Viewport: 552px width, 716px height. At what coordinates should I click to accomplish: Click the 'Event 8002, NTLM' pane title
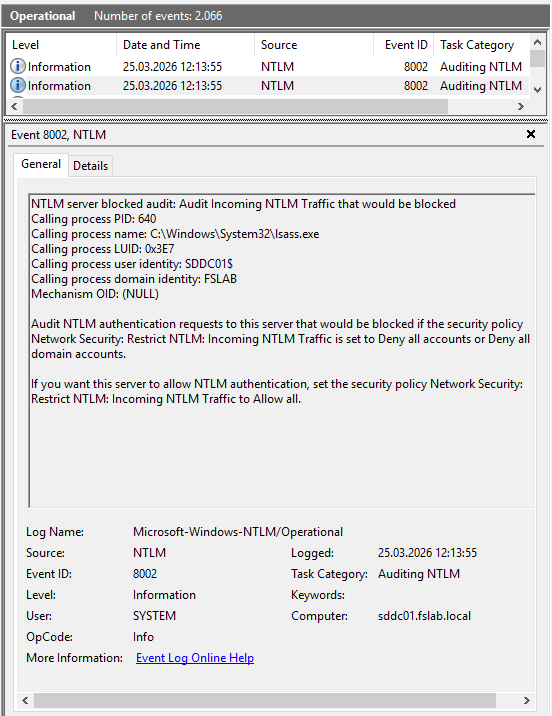tap(59, 135)
